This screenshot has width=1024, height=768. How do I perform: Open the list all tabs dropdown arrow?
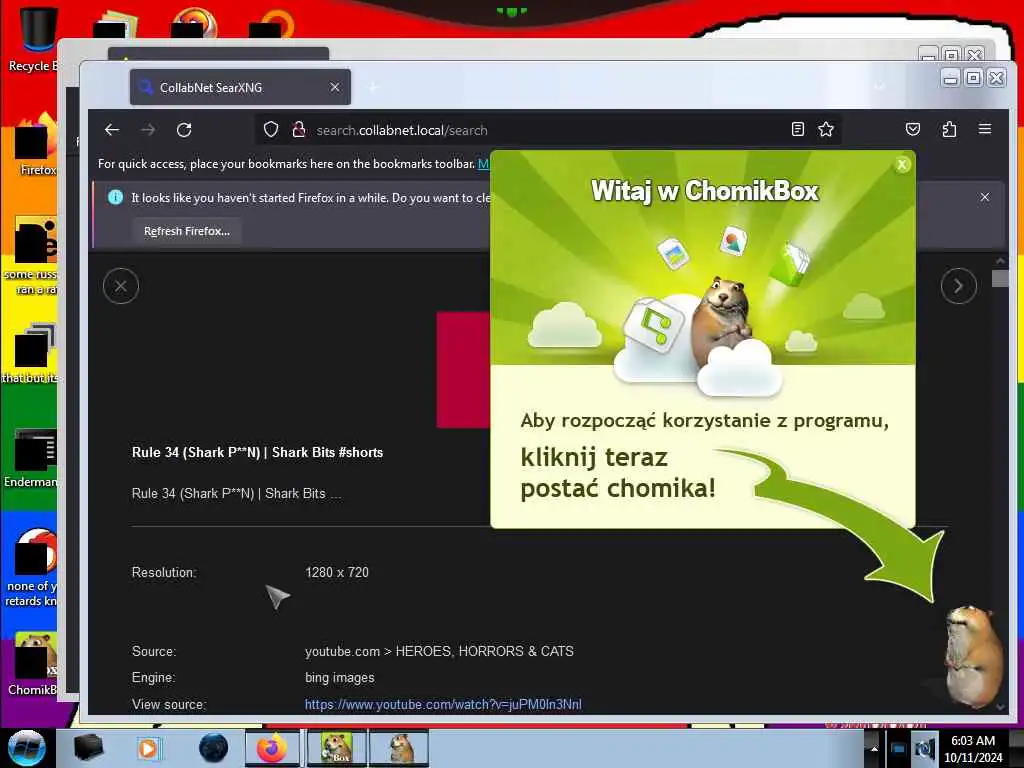[880, 86]
